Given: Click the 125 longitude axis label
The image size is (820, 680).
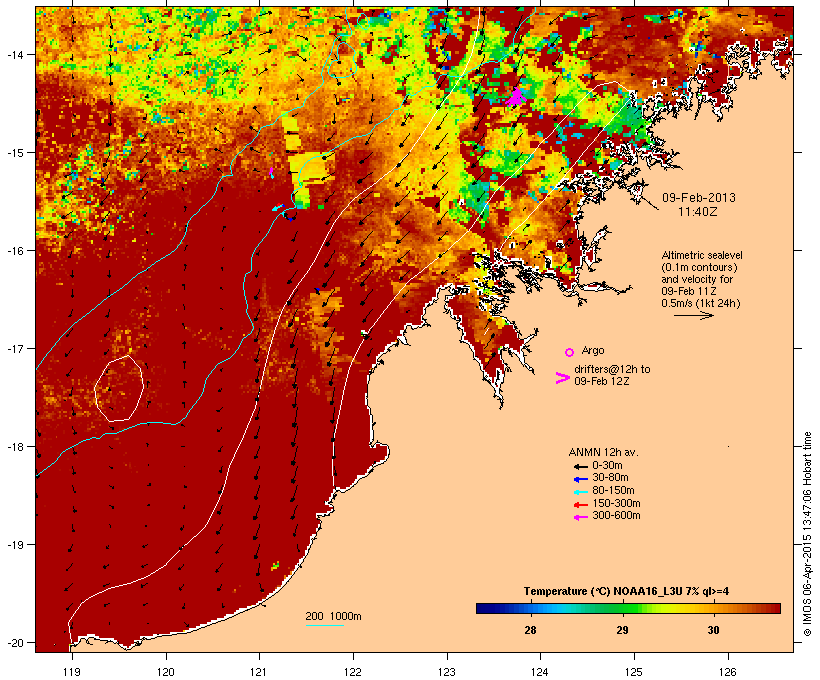Looking at the screenshot, I should [634, 672].
